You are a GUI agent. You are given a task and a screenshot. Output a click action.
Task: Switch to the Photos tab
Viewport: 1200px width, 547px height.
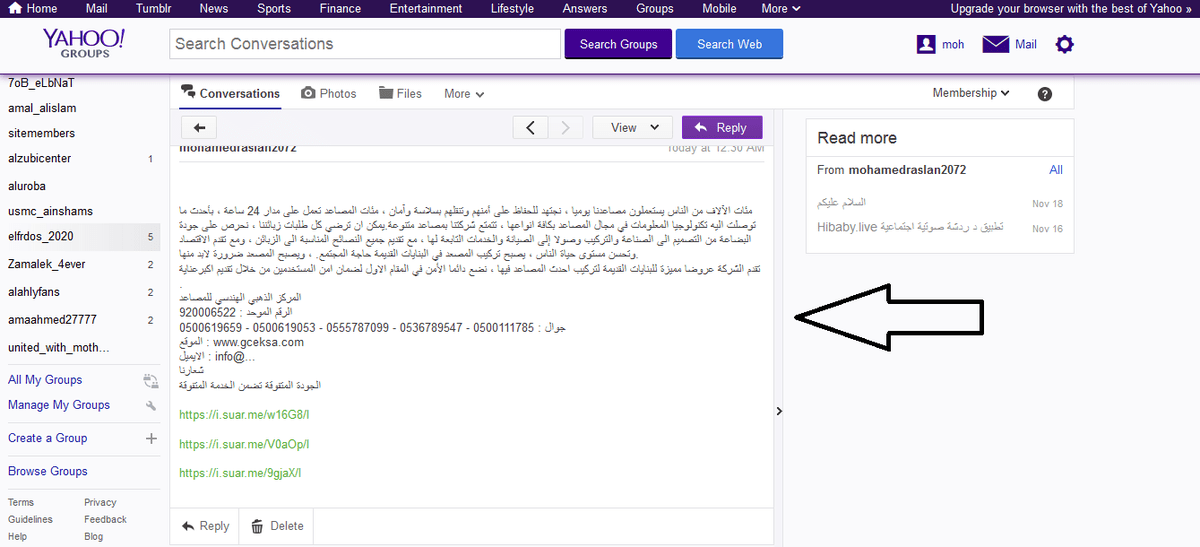point(329,94)
